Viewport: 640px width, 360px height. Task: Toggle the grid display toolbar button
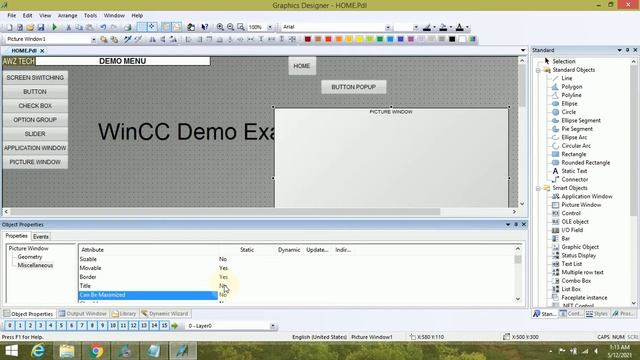coord(141,27)
